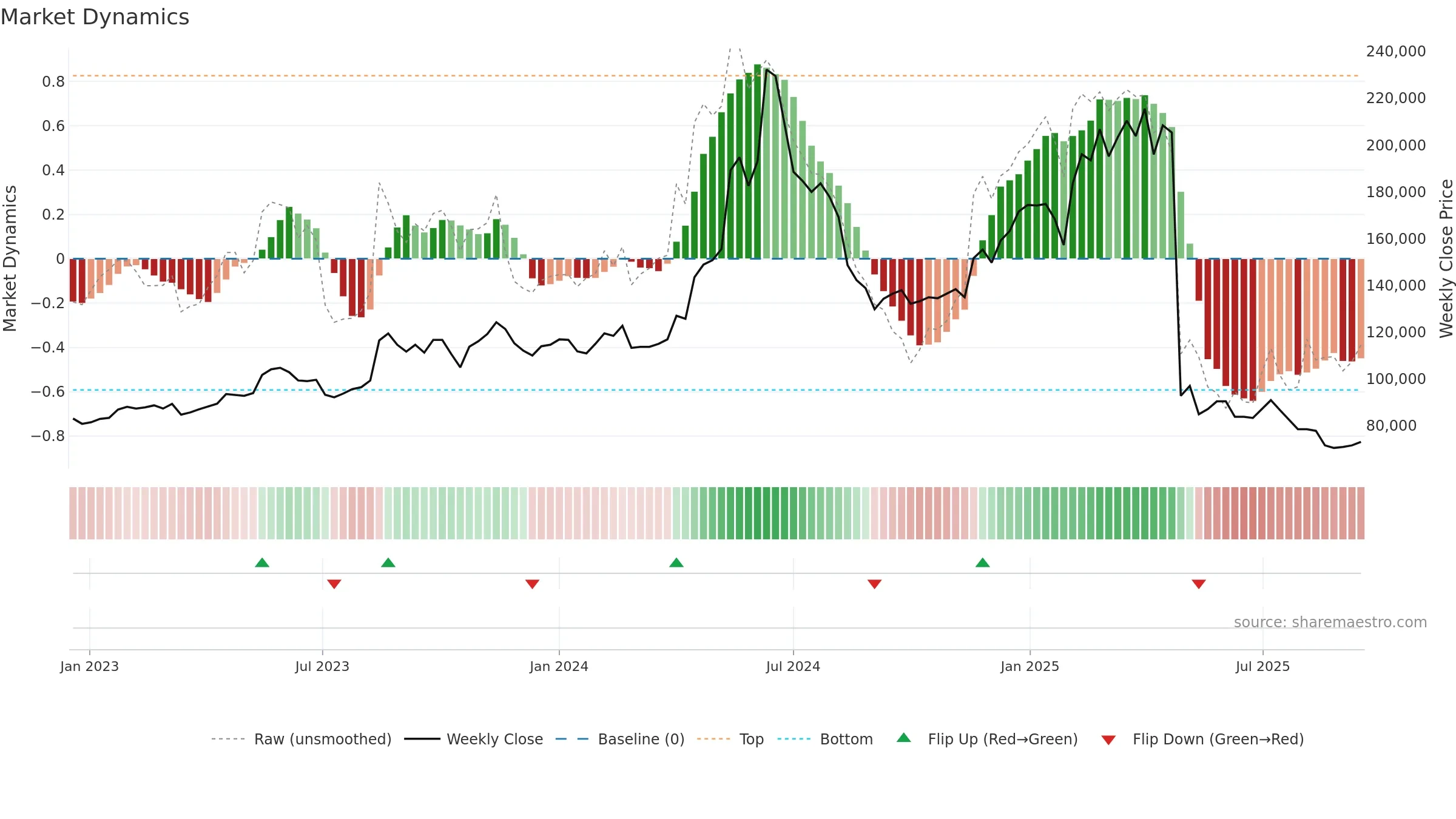This screenshot has height=819, width=1456.
Task: Click the green flip-up marker between Jan and Jul 2024
Action: click(676, 562)
